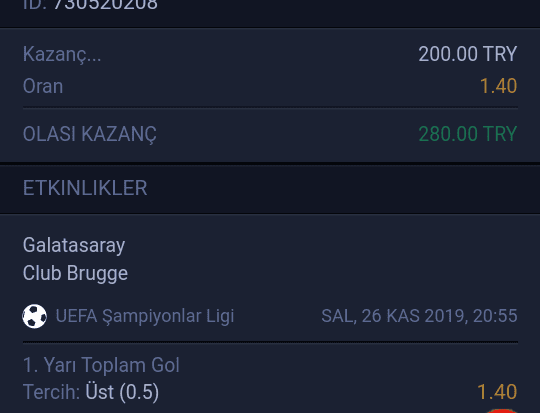Open the Galatasaray team name

[x=74, y=246]
